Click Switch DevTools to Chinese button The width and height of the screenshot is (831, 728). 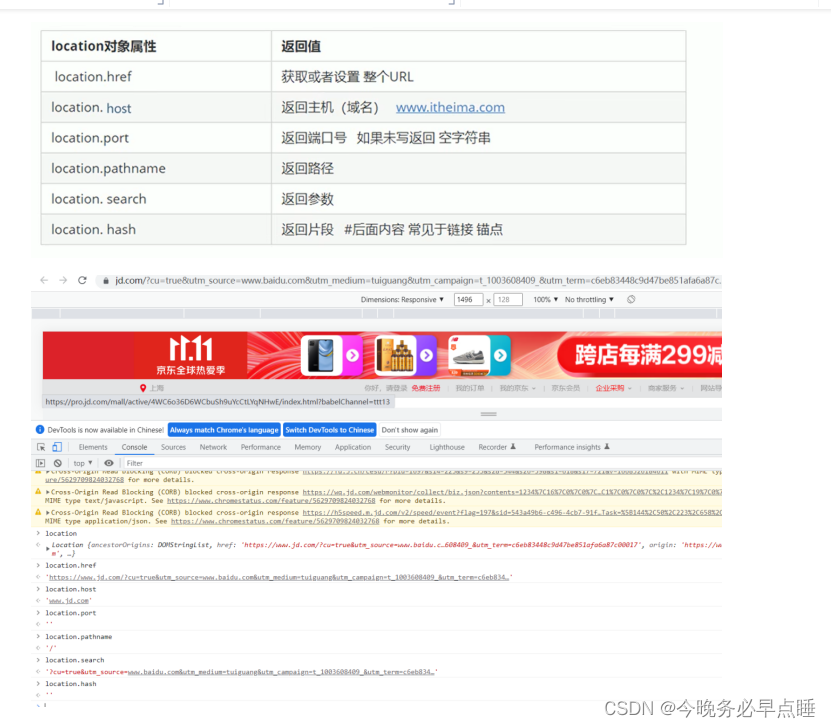point(330,430)
